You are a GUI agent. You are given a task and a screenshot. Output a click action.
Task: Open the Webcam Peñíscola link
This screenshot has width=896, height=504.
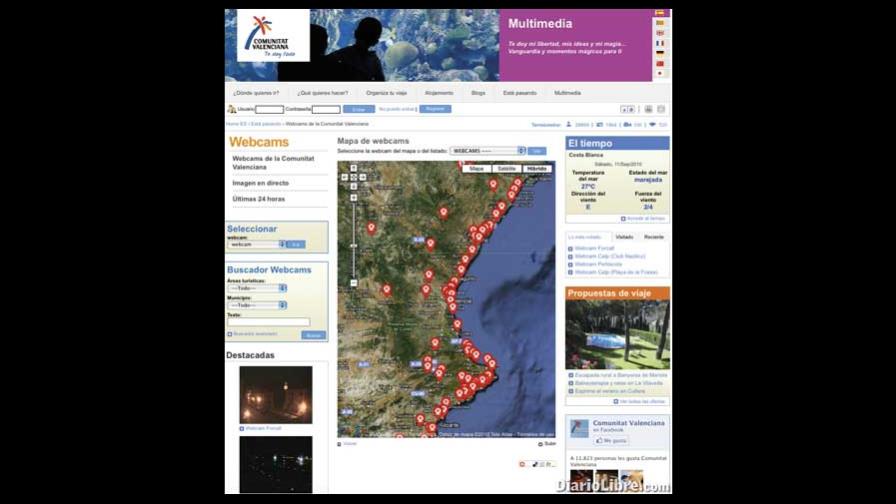[598, 265]
